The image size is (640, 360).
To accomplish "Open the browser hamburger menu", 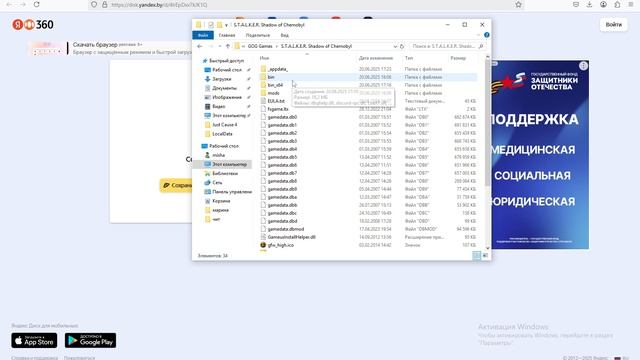I will point(631,4).
